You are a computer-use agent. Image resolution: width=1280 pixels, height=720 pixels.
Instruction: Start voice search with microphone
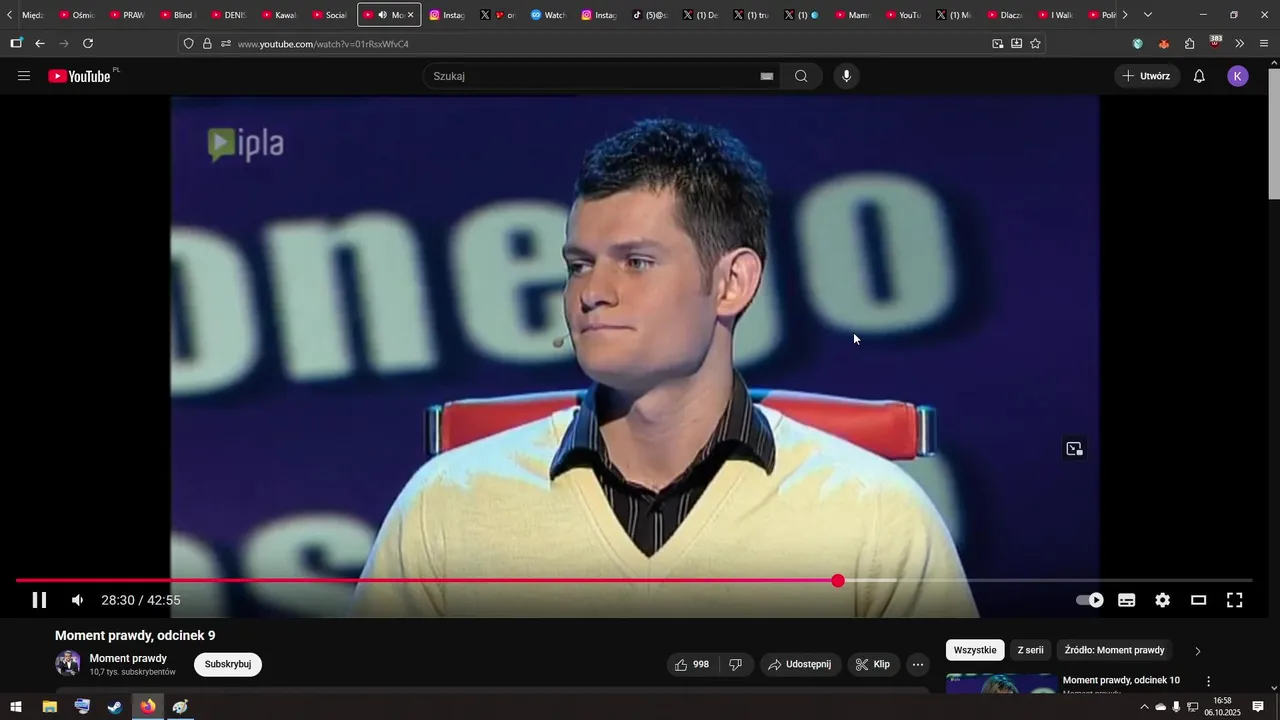846,76
